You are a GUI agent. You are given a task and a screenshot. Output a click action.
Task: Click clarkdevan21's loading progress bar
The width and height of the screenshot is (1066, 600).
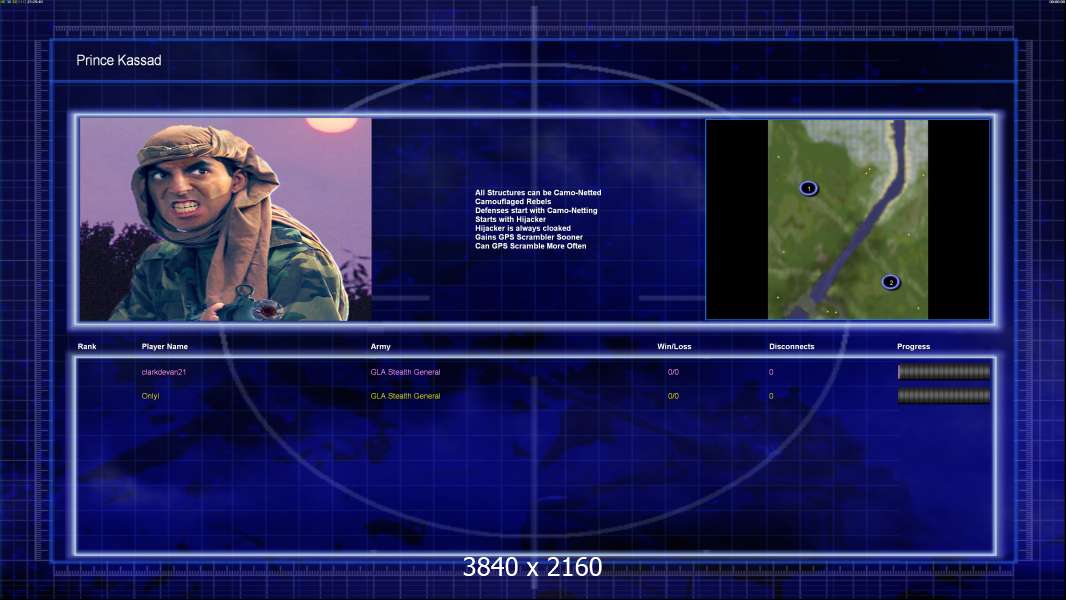(x=944, y=372)
